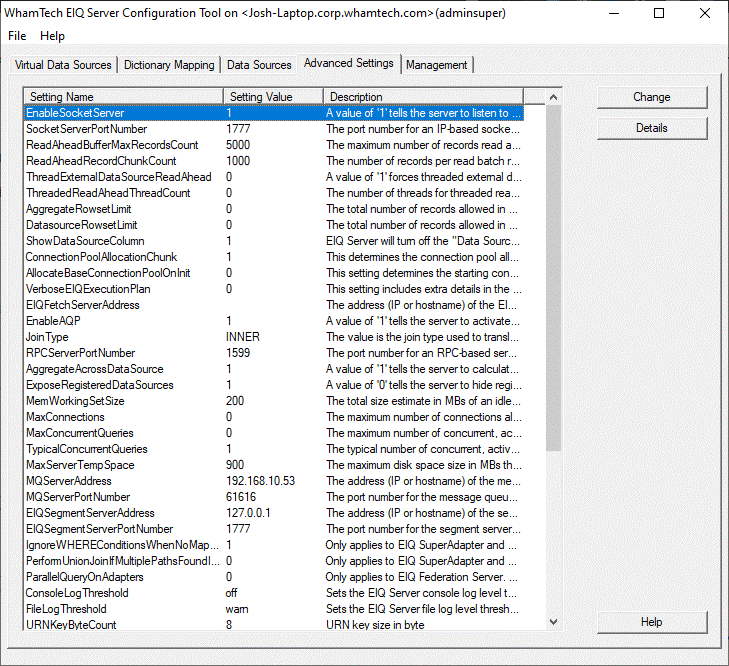Select ThreadExternalDataSourceReadAhead row
Image resolution: width=729 pixels, height=666 pixels.
(x=274, y=177)
